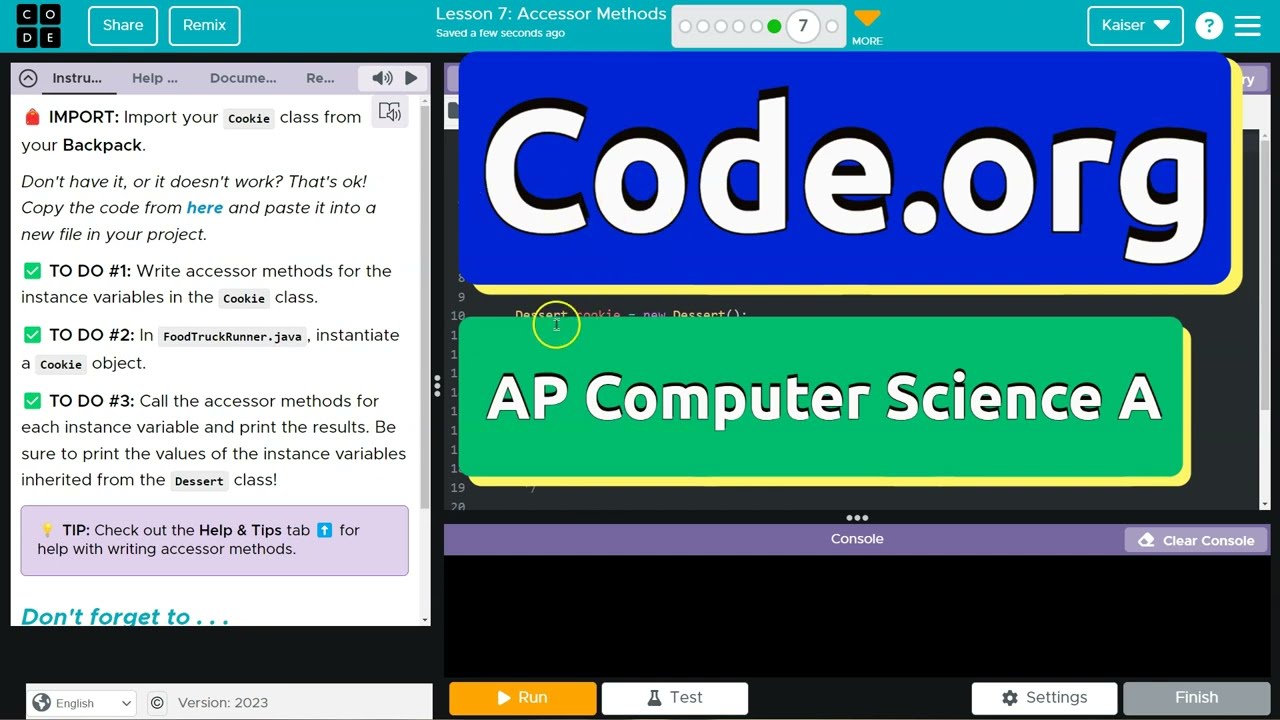Click the TO DO #3 checkmark
The width and height of the screenshot is (1280, 720).
pyautogui.click(x=32, y=401)
